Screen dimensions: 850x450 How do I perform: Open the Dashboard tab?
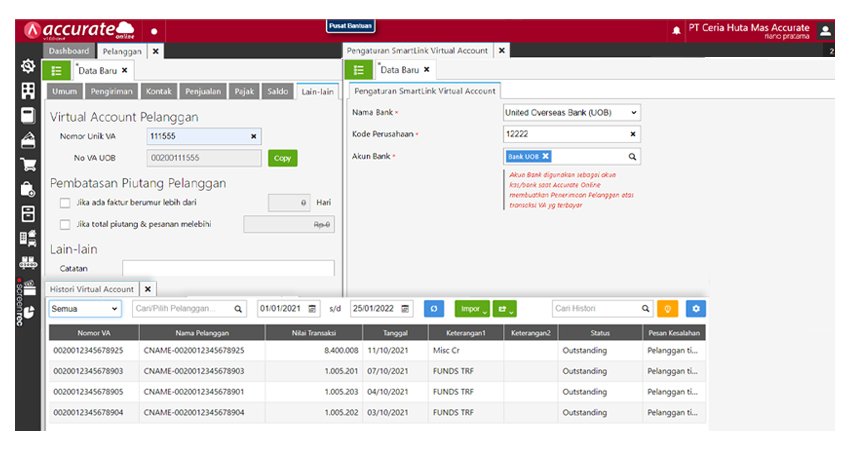[x=70, y=50]
